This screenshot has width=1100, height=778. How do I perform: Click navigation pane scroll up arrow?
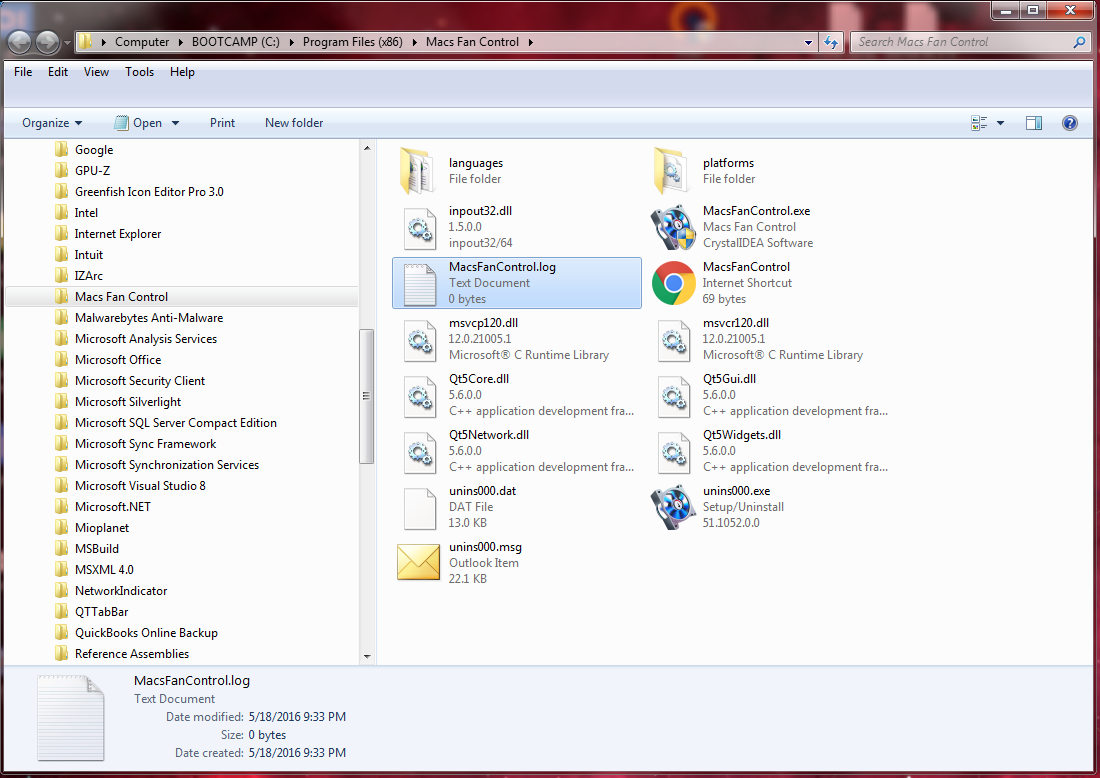coord(366,148)
